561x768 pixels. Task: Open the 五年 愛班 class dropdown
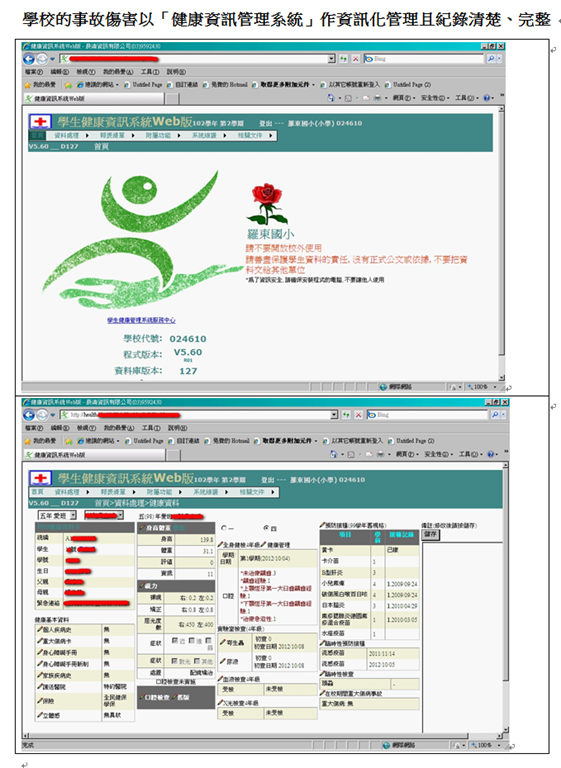click(57, 515)
